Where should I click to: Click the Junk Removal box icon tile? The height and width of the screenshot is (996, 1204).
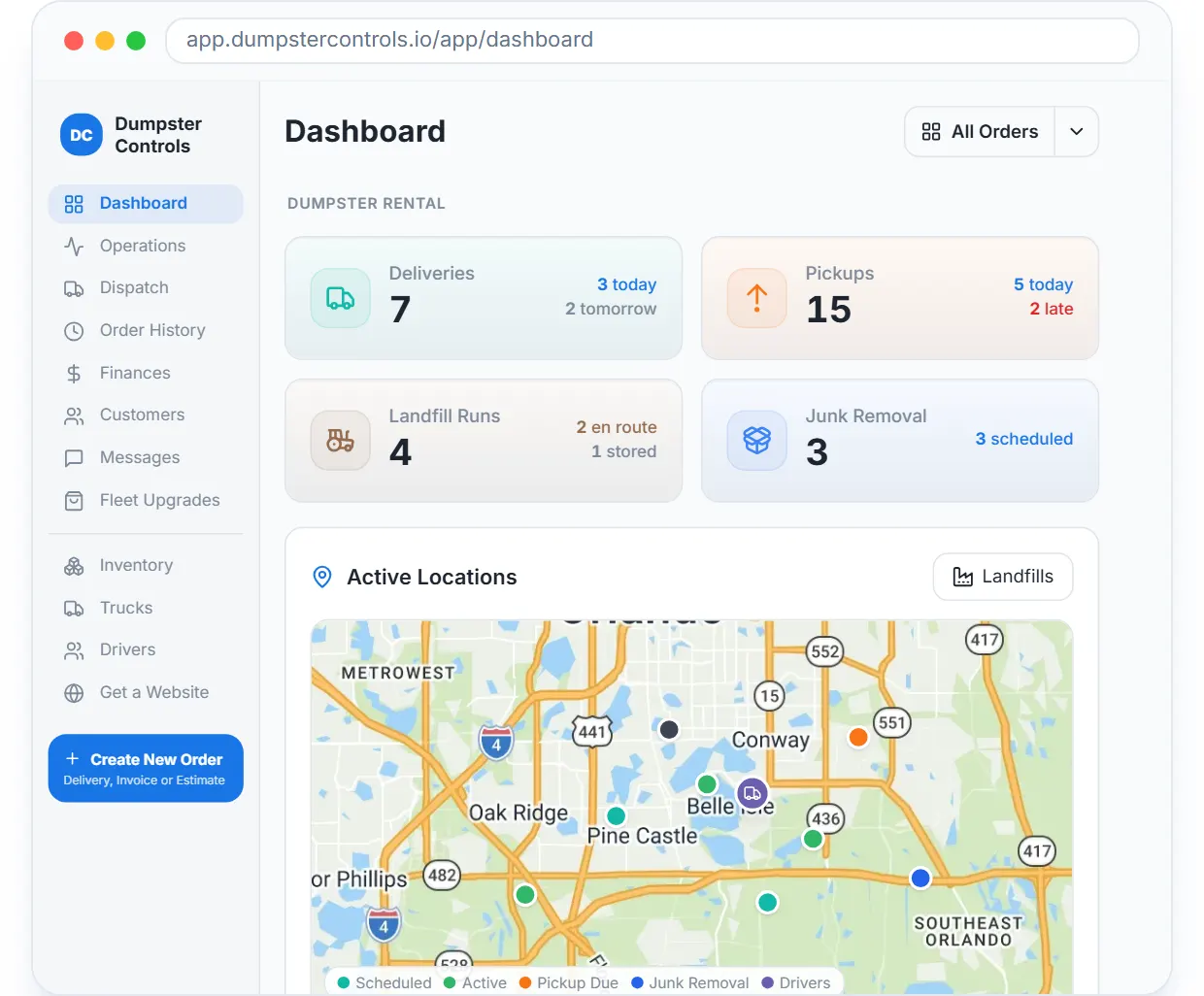tap(756, 441)
